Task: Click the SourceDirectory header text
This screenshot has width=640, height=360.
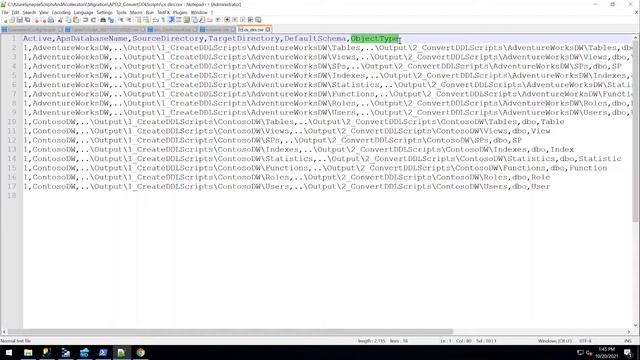Action: (168, 38)
